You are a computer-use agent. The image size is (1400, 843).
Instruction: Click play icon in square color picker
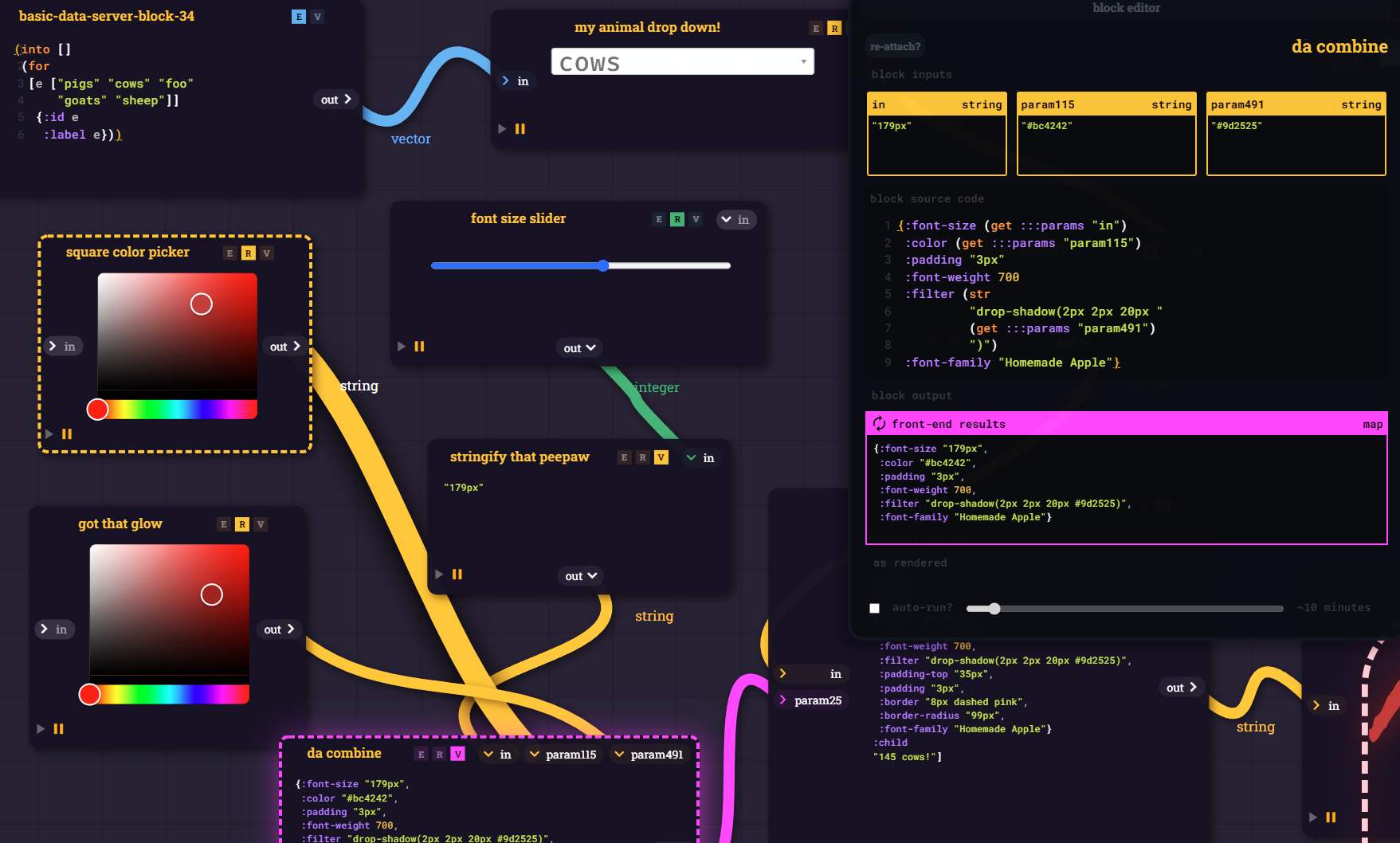pos(49,433)
